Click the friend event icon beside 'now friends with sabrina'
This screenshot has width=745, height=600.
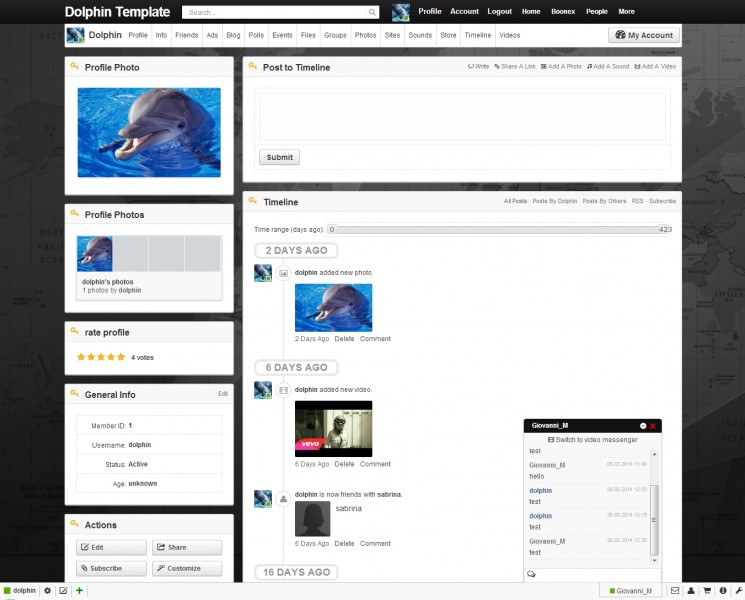283,499
